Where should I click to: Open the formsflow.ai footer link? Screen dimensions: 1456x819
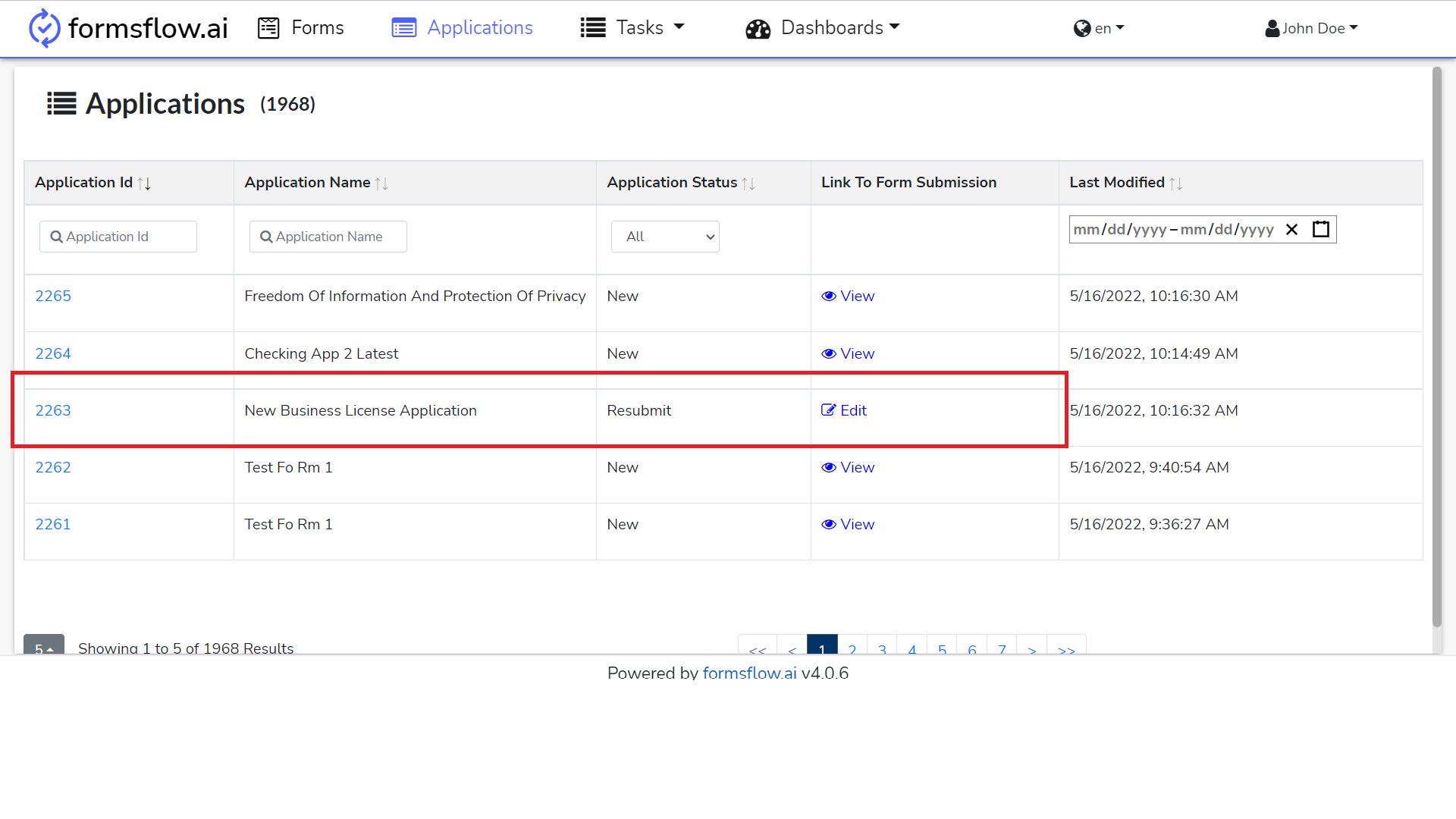(749, 673)
